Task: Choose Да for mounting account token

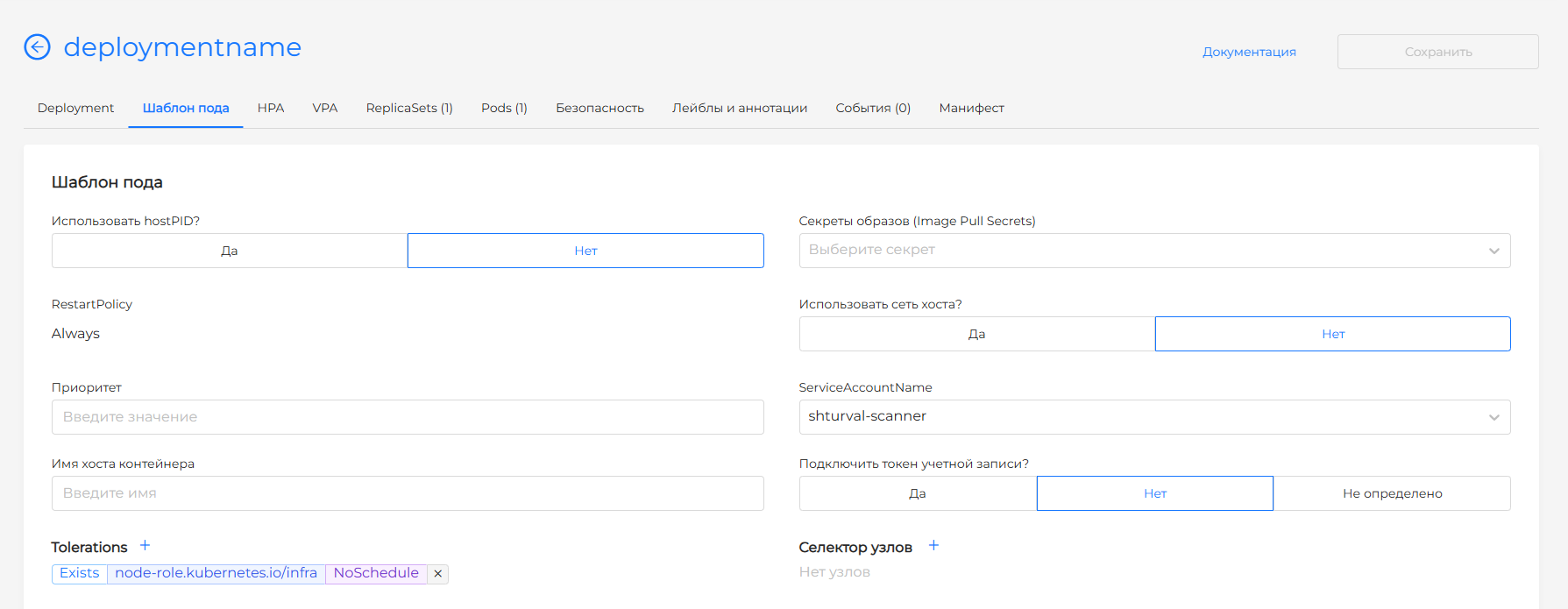Action: click(918, 493)
